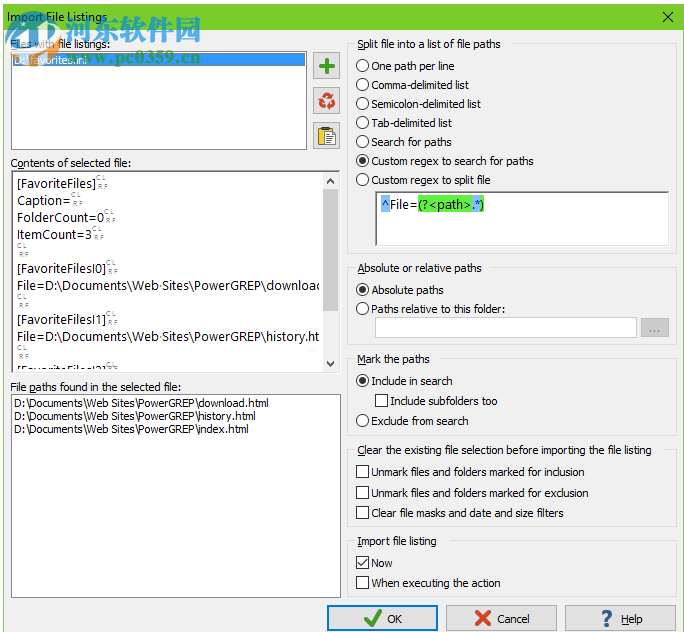Check Unmark files marked for inclusion
684x632 pixels.
pyautogui.click(x=470, y=472)
